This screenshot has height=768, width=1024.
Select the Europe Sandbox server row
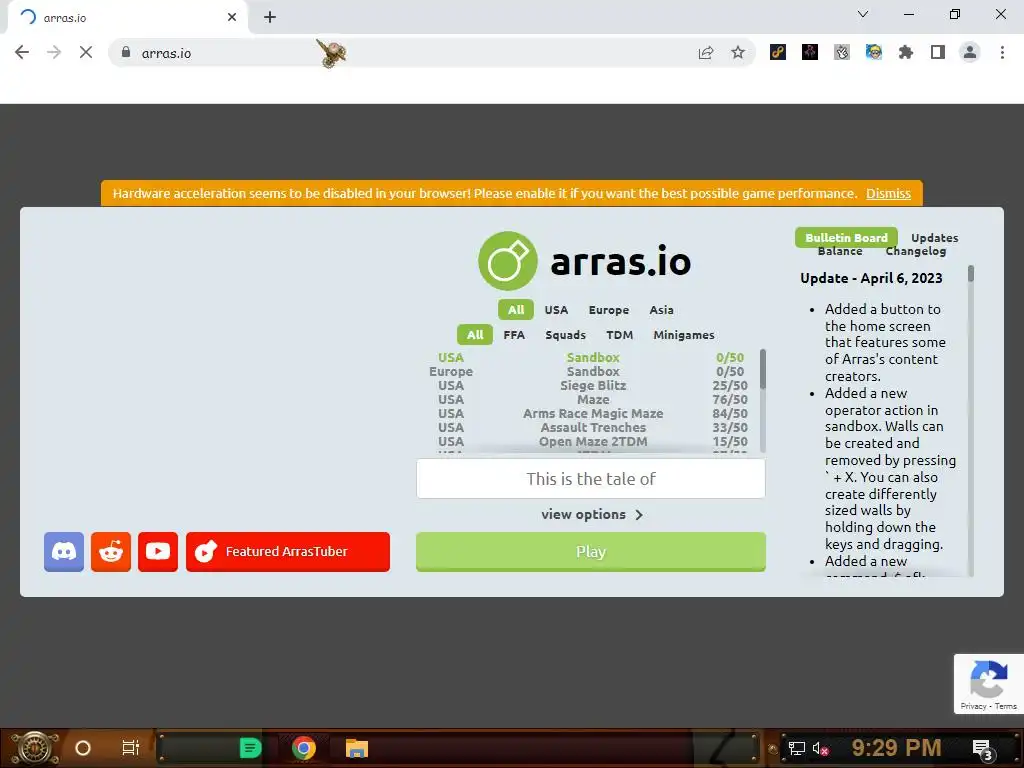591,371
